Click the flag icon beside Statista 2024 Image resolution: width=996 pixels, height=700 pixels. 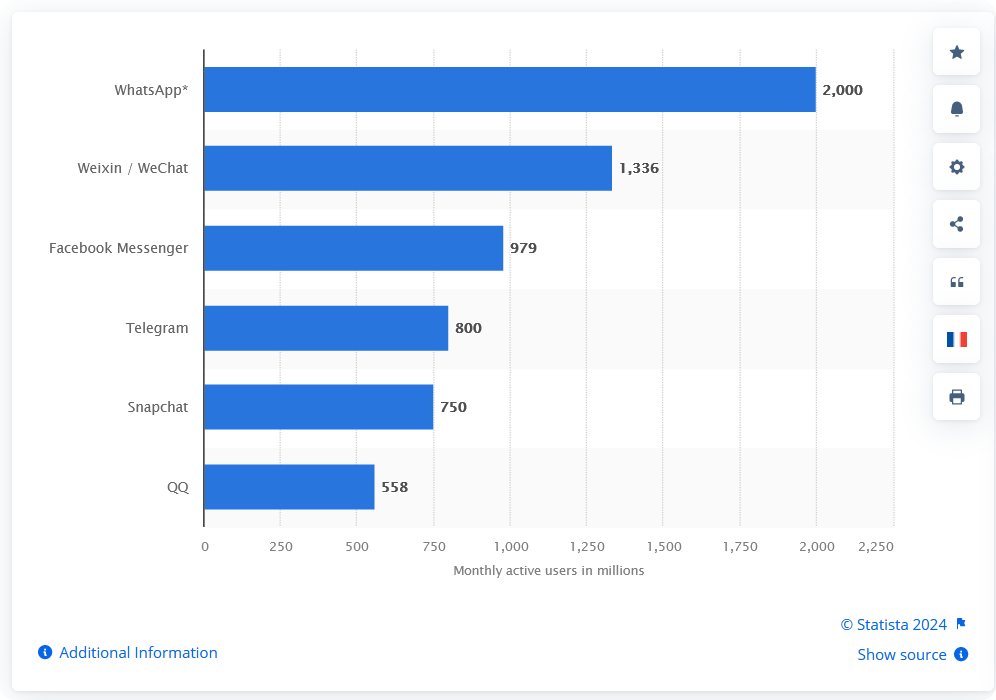(961, 624)
